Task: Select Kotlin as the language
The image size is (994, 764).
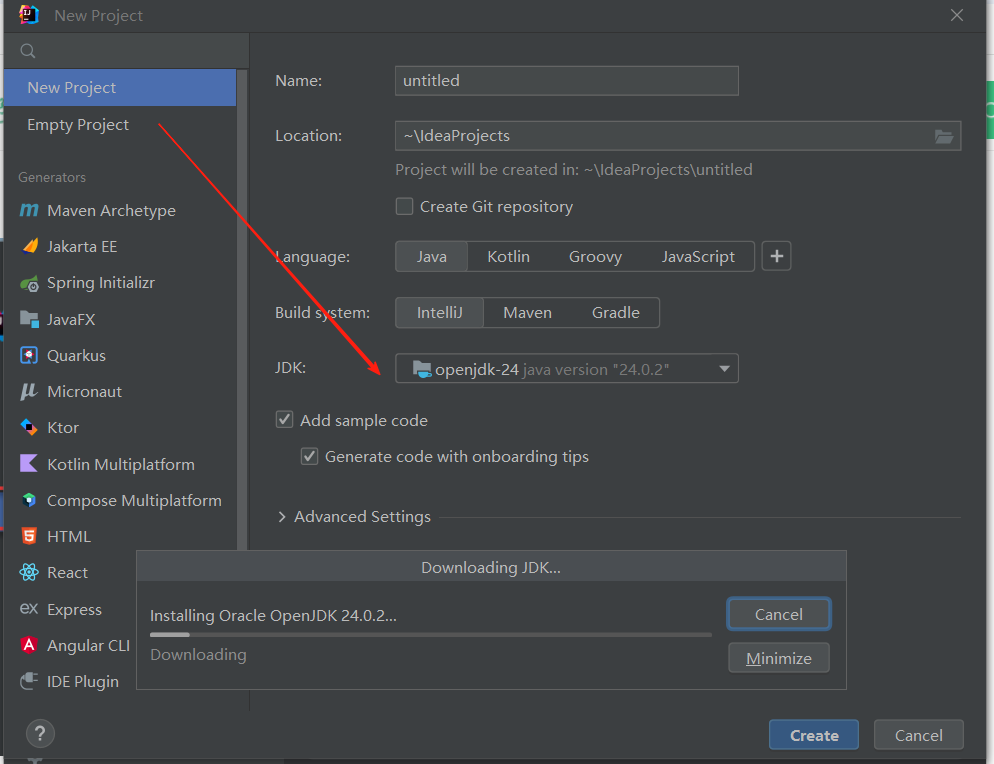Action: pyautogui.click(x=508, y=256)
